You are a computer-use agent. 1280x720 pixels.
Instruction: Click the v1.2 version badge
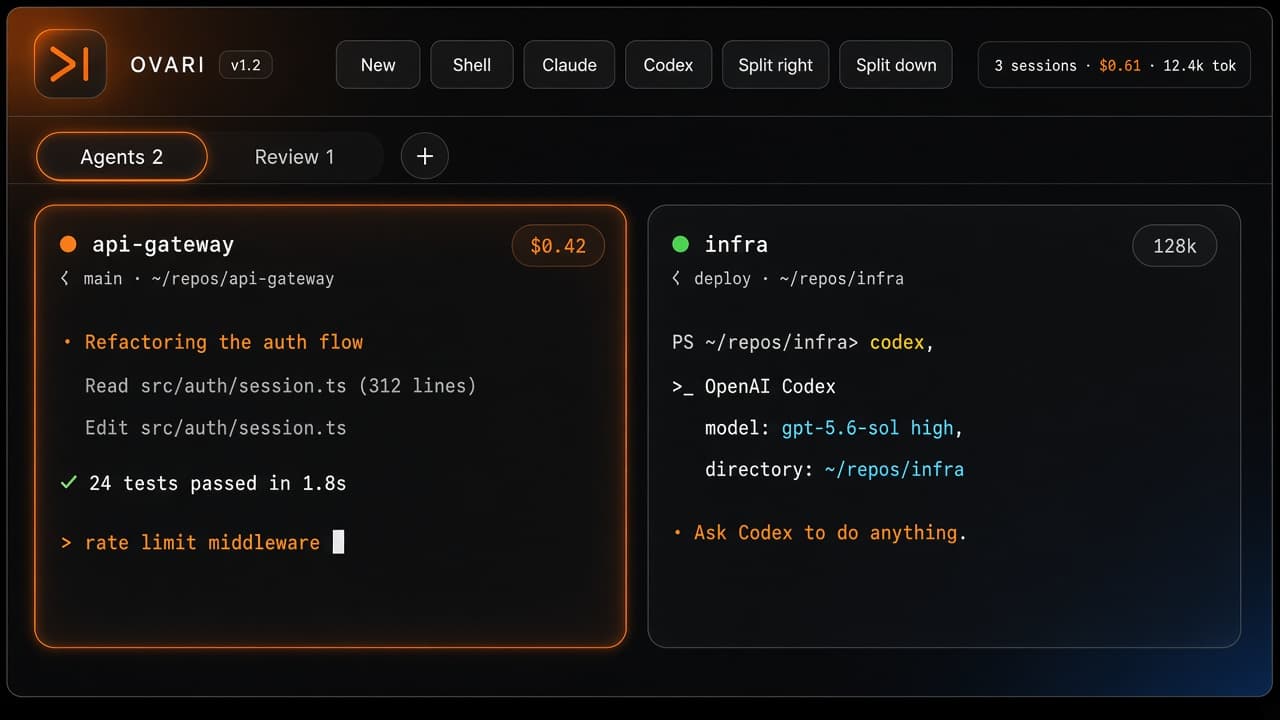click(245, 65)
